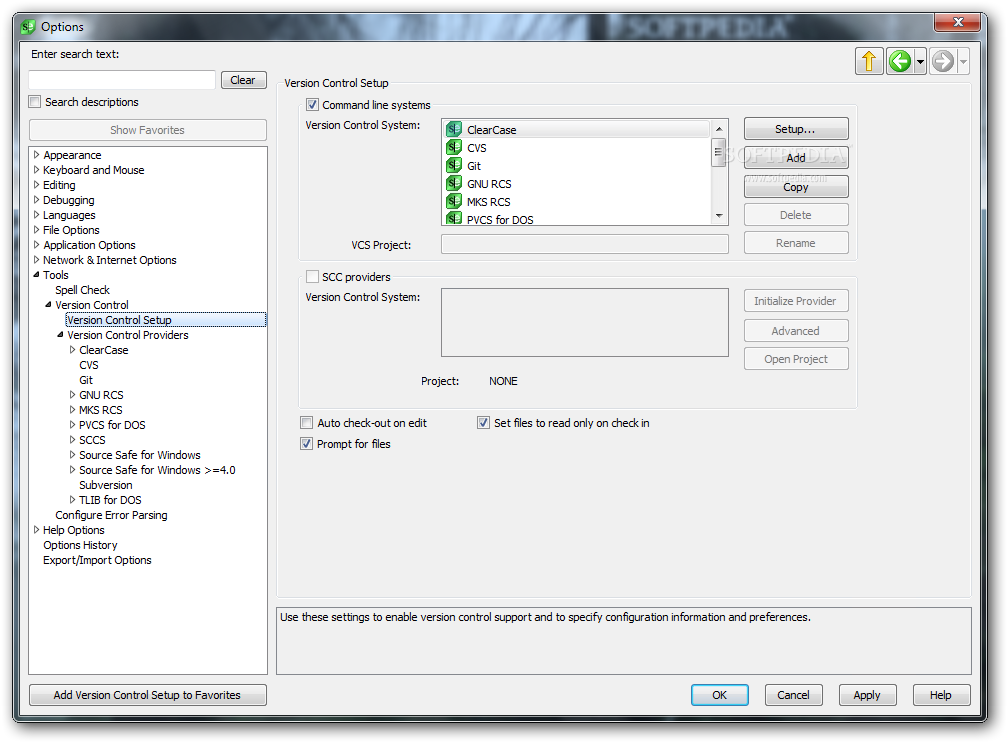Expand the Keyboard and Mouse node
Screen dimensions: 1008x743
(x=37, y=170)
